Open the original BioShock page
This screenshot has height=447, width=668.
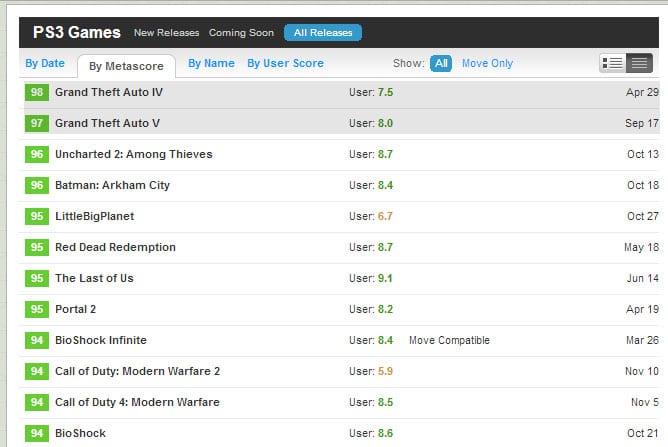coord(81,433)
